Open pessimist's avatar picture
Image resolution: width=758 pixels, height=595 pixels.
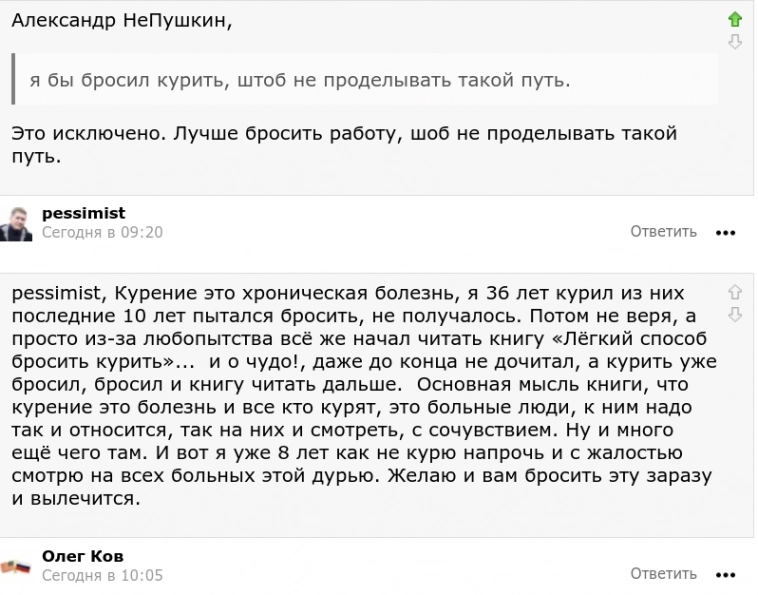[x=16, y=224]
